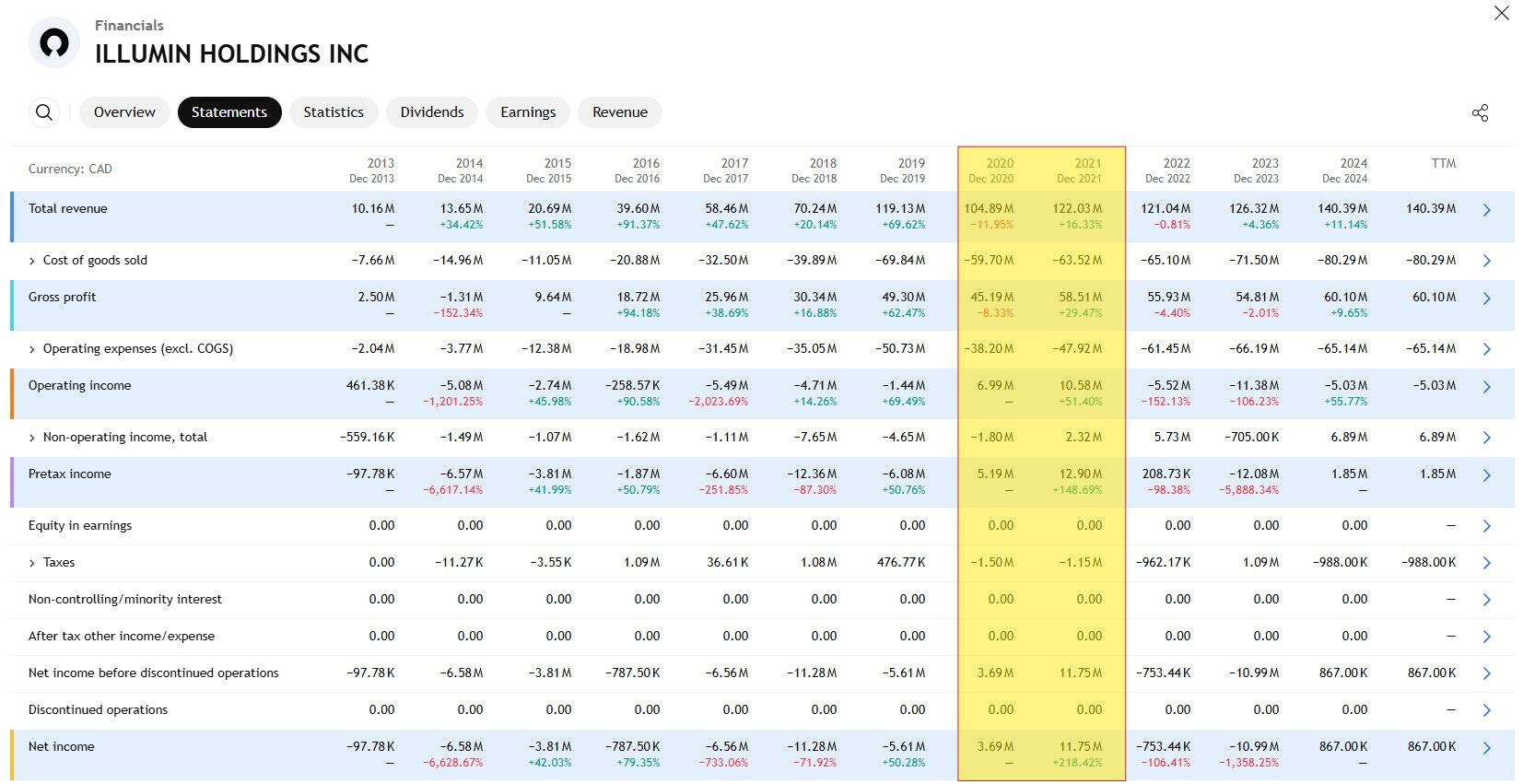Open Total revenue row detail arrow

(x=1486, y=210)
